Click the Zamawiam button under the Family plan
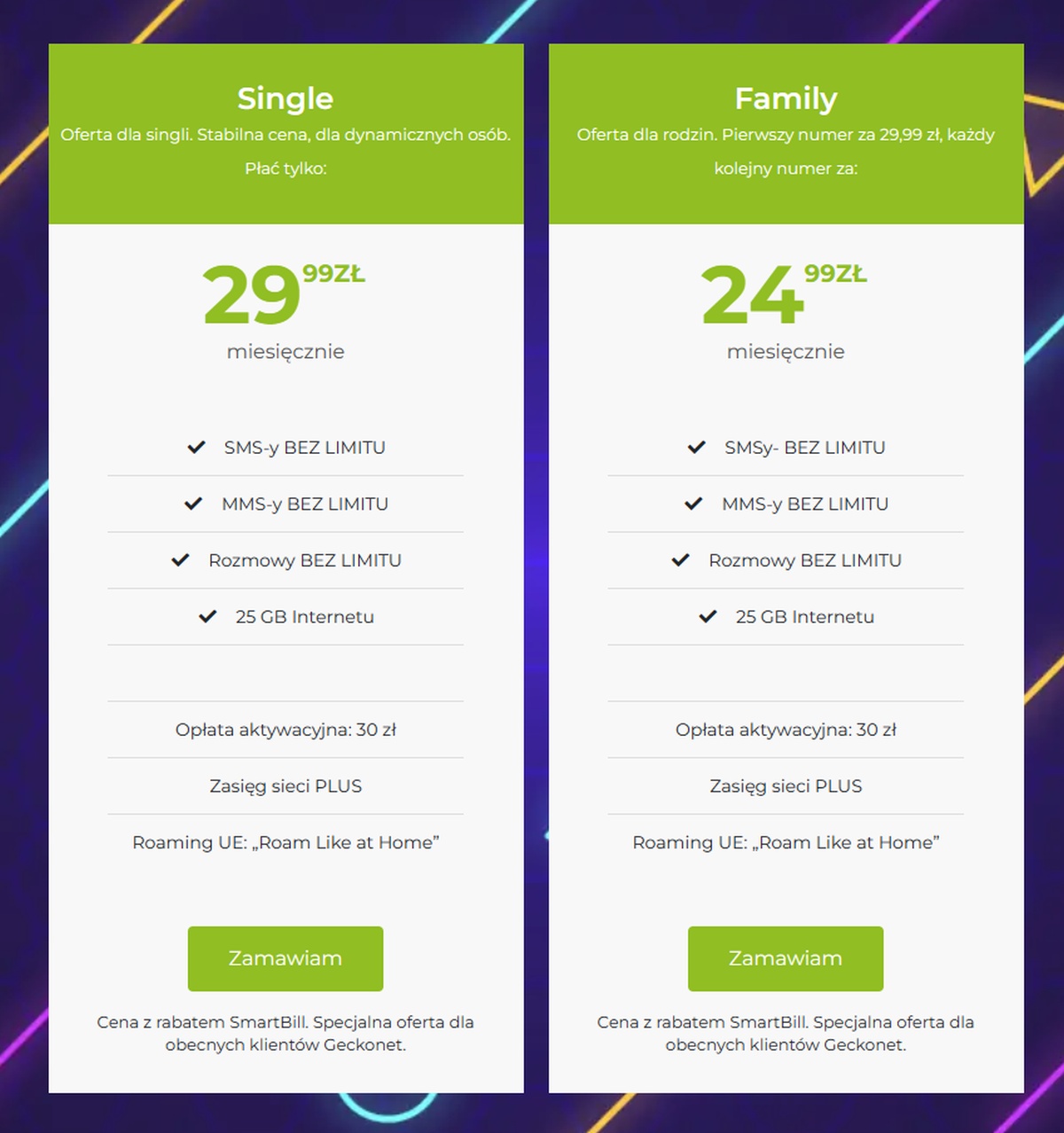1064x1133 pixels. click(786, 958)
